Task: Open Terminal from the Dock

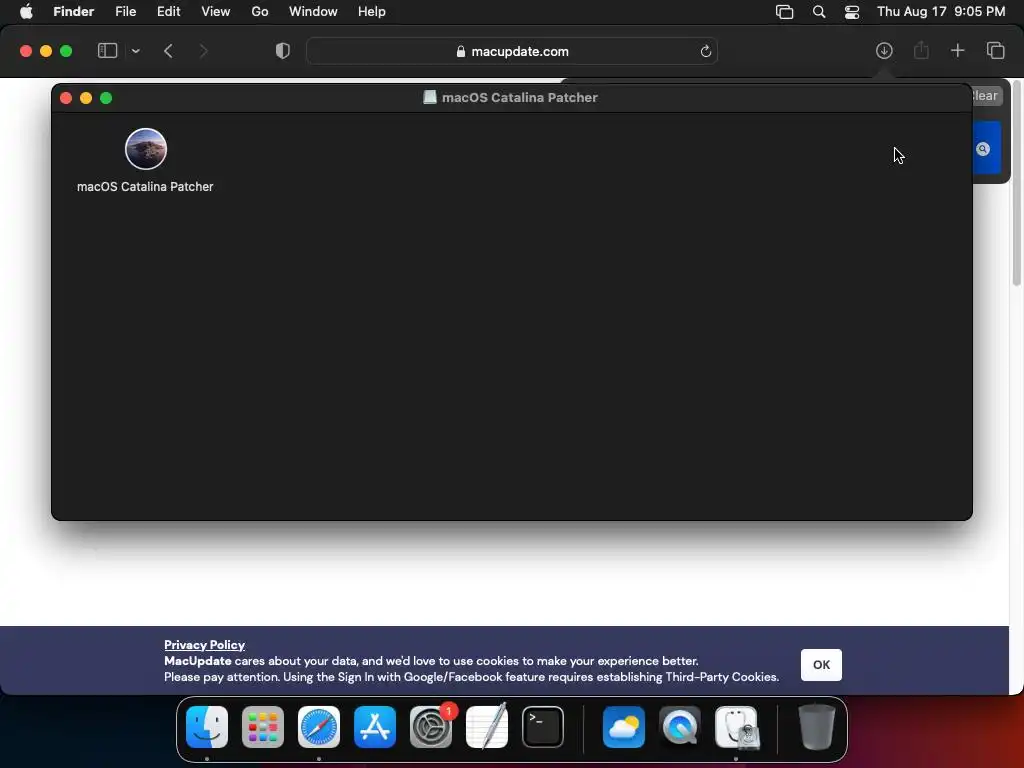Action: click(543, 727)
